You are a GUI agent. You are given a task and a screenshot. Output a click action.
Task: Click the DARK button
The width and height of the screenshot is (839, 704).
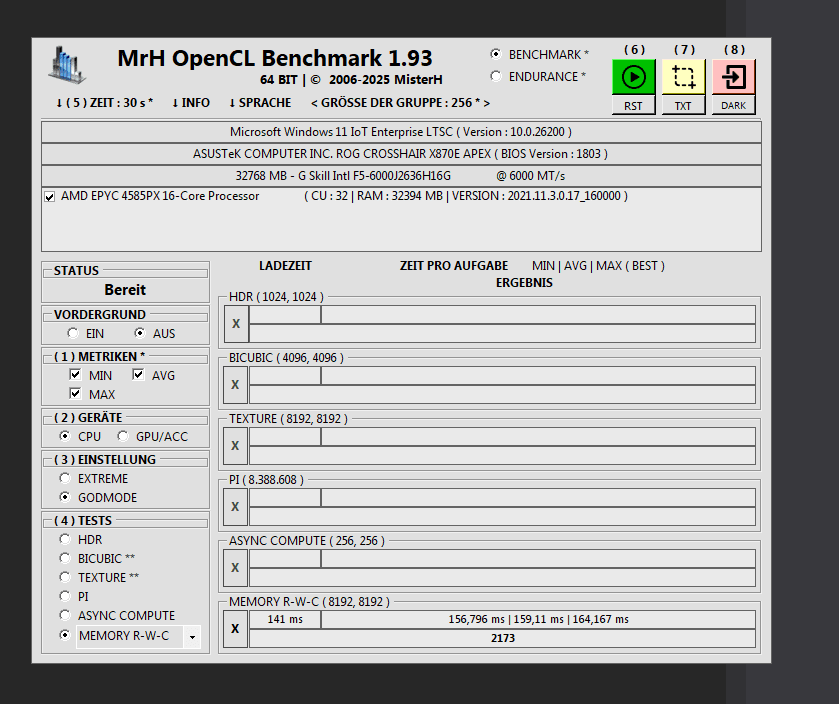pos(734,105)
